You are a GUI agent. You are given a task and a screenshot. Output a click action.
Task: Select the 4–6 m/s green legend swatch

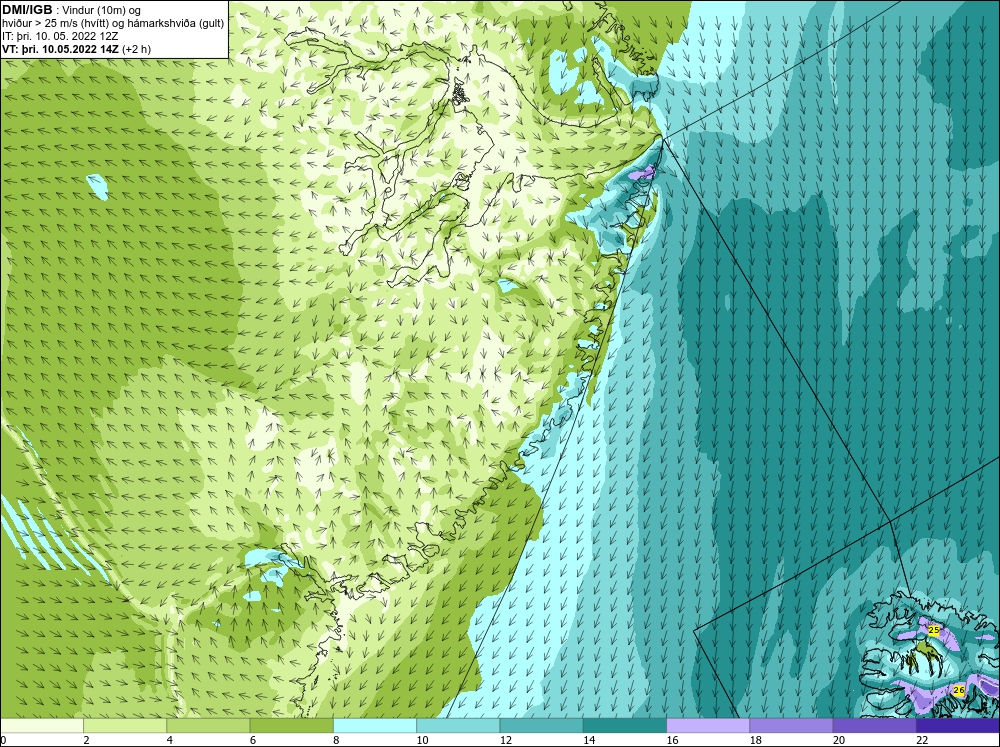click(x=208, y=726)
